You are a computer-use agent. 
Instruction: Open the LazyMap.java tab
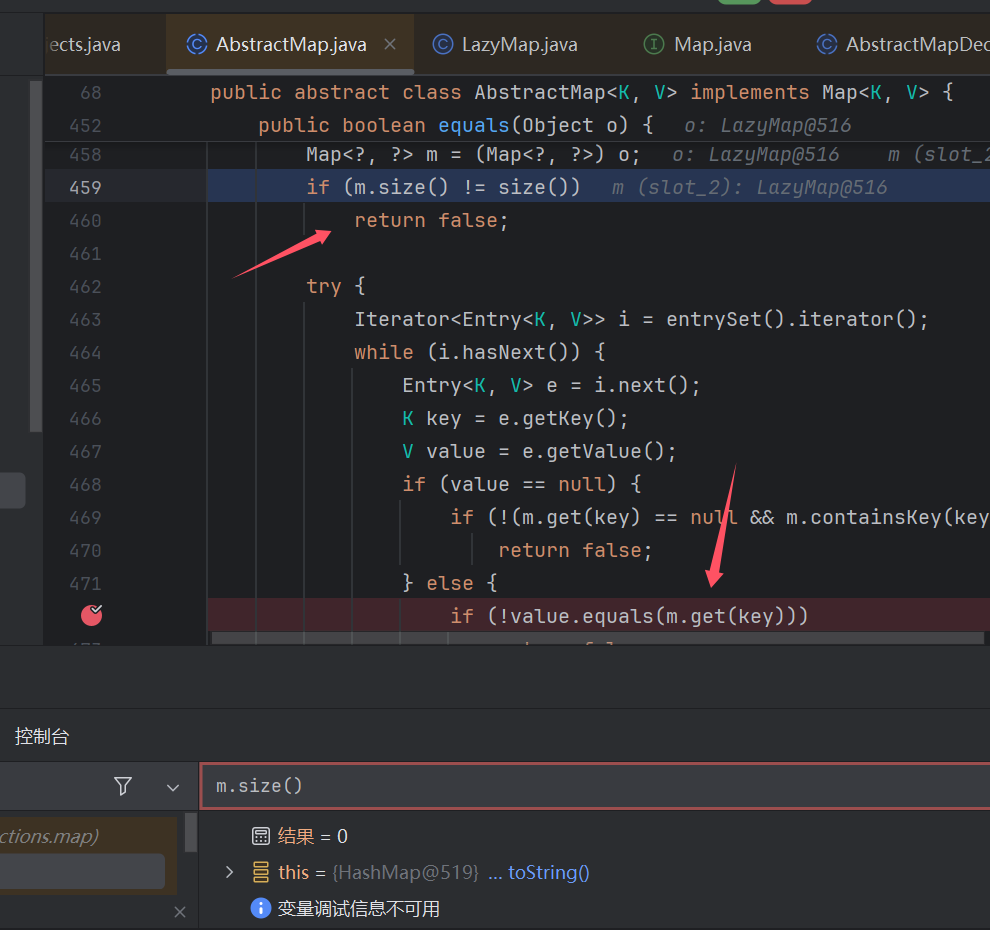coord(505,45)
